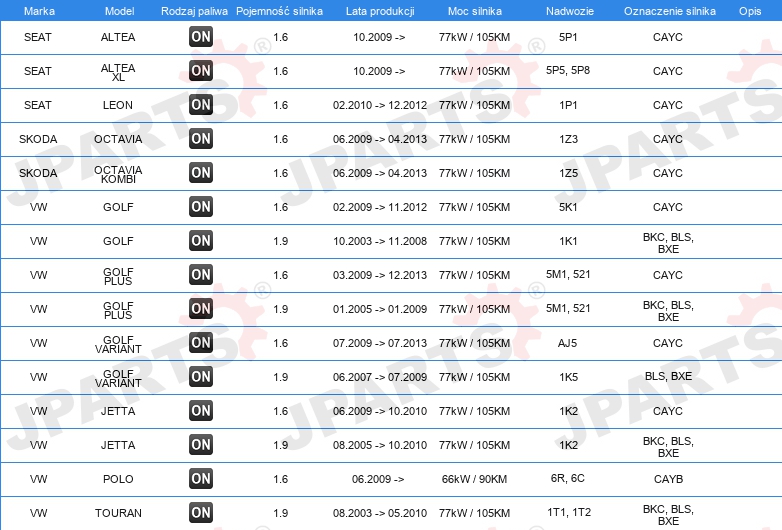Click date range 08.2005 -> 10.2010
This screenshot has width=782, height=530.
click(x=380, y=445)
